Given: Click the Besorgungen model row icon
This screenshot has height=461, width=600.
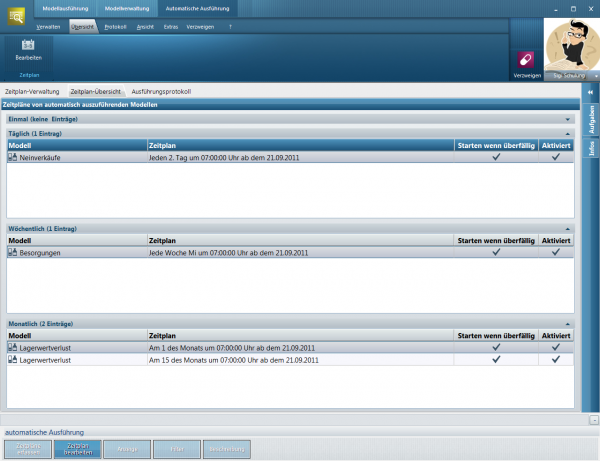Looking at the screenshot, I should click(13, 253).
